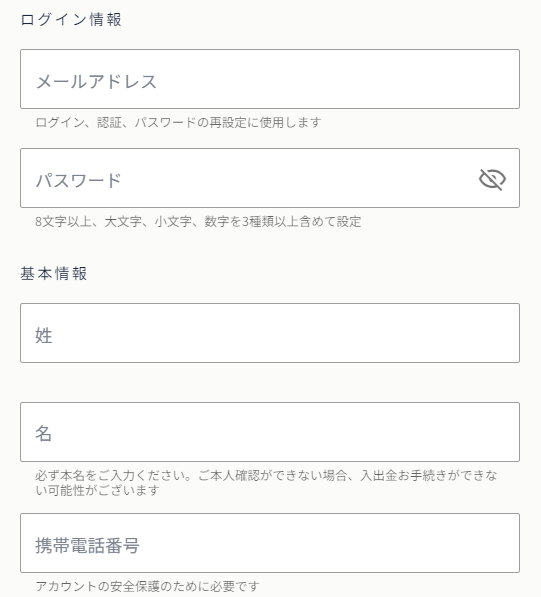Click the email hint about ログイン、認証、パスワードの再設定
Viewport: 541px width, 597px height.
pyautogui.click(x=178, y=123)
